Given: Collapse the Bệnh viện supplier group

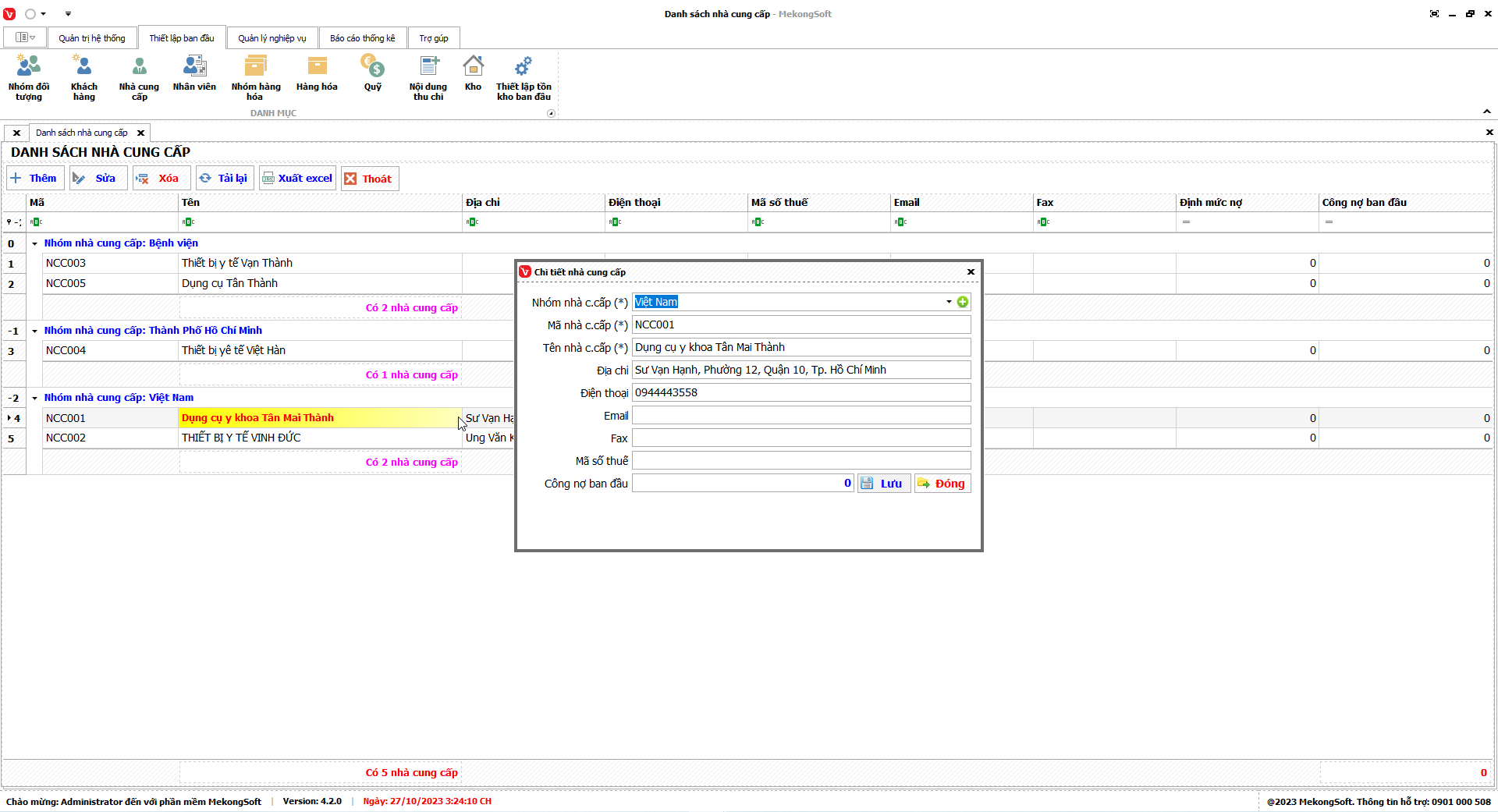Looking at the screenshot, I should (34, 243).
